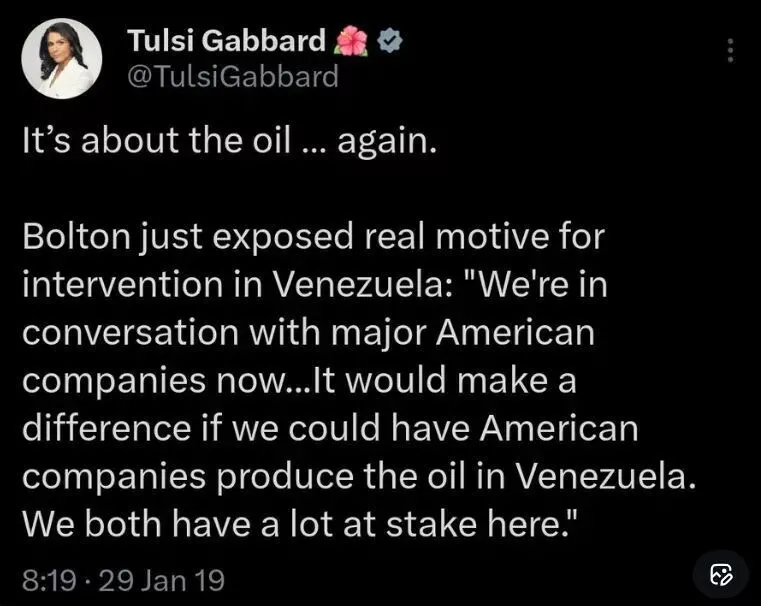
Task: Open the three-dot more options menu
Action: coord(731,51)
